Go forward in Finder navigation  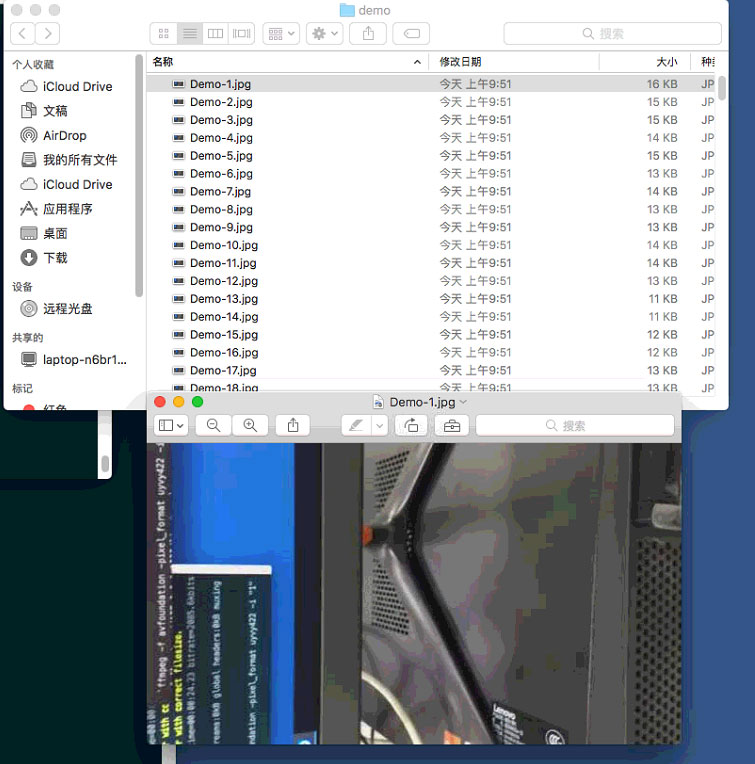47,34
